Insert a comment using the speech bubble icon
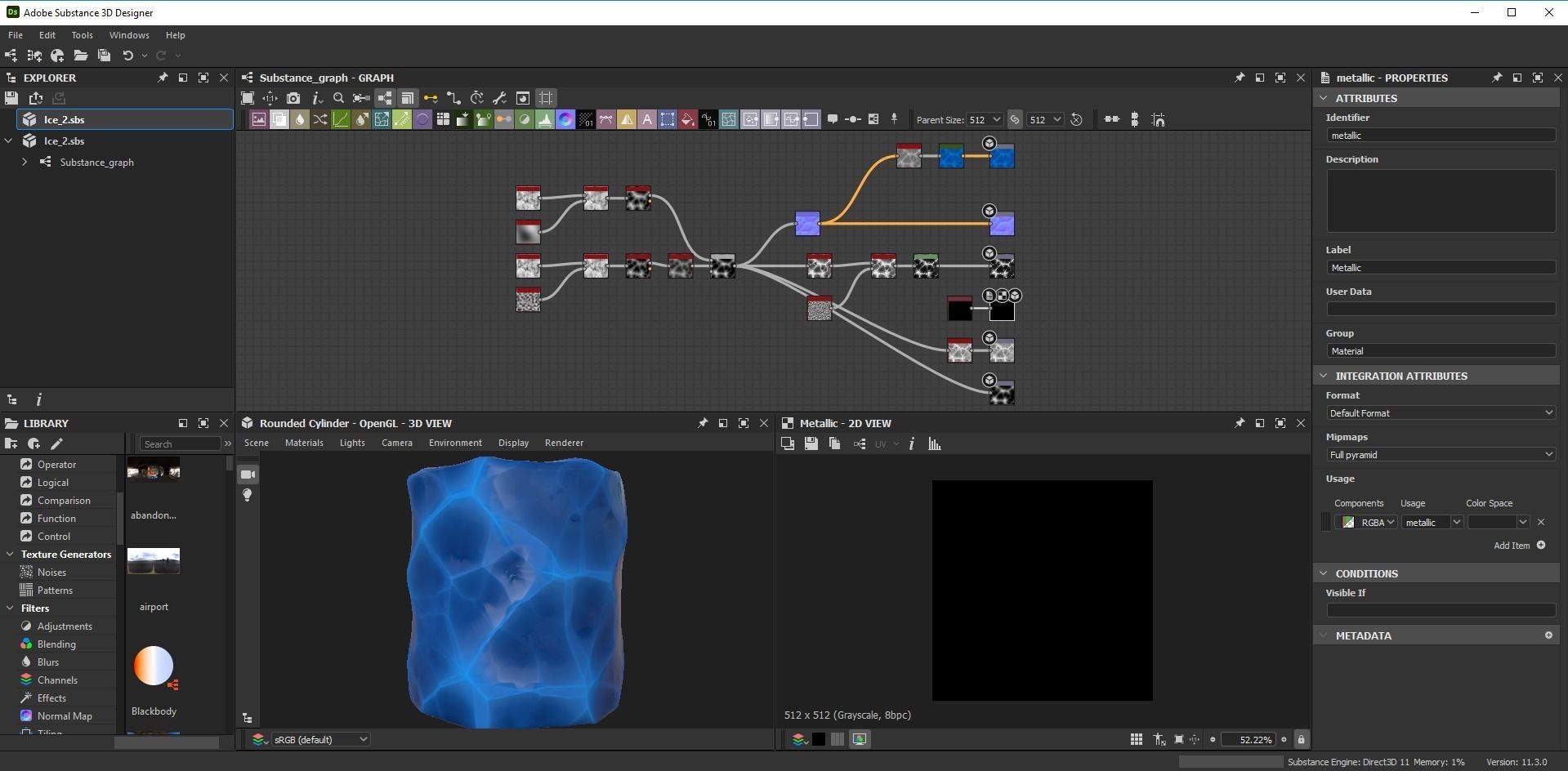The image size is (1568, 771). tap(832, 119)
